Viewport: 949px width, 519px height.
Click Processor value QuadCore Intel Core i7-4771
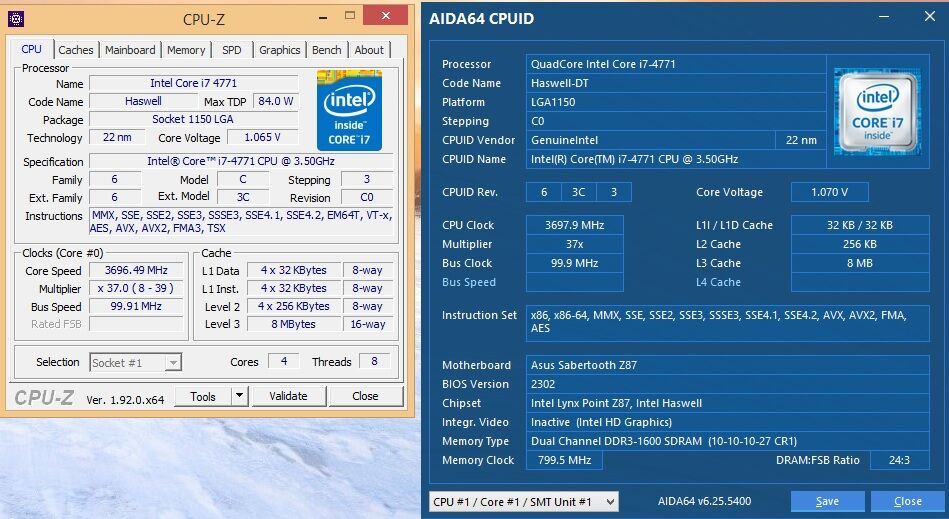[676, 64]
